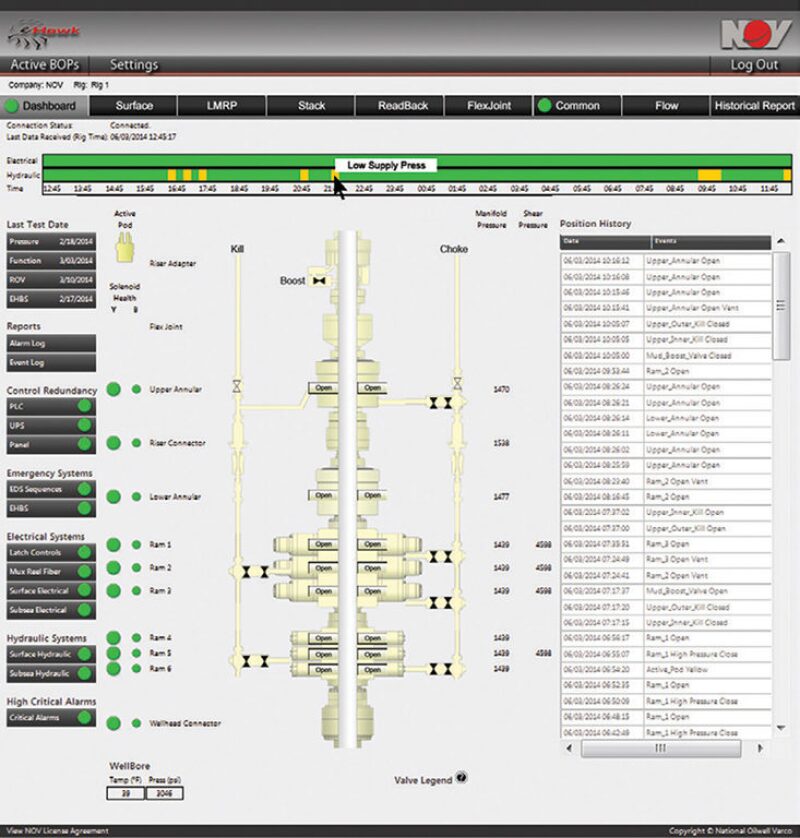Select the Critical Alarms status button
The height and width of the screenshot is (838, 800).
51,717
